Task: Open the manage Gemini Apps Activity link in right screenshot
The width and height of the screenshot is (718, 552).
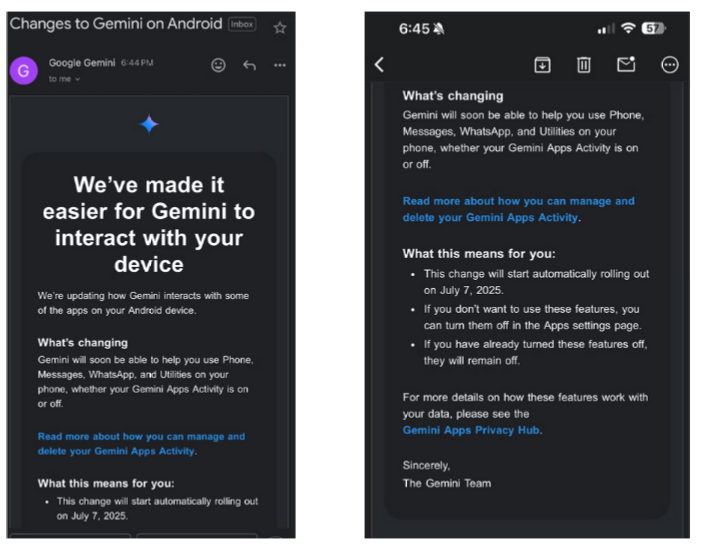Action: coord(518,209)
